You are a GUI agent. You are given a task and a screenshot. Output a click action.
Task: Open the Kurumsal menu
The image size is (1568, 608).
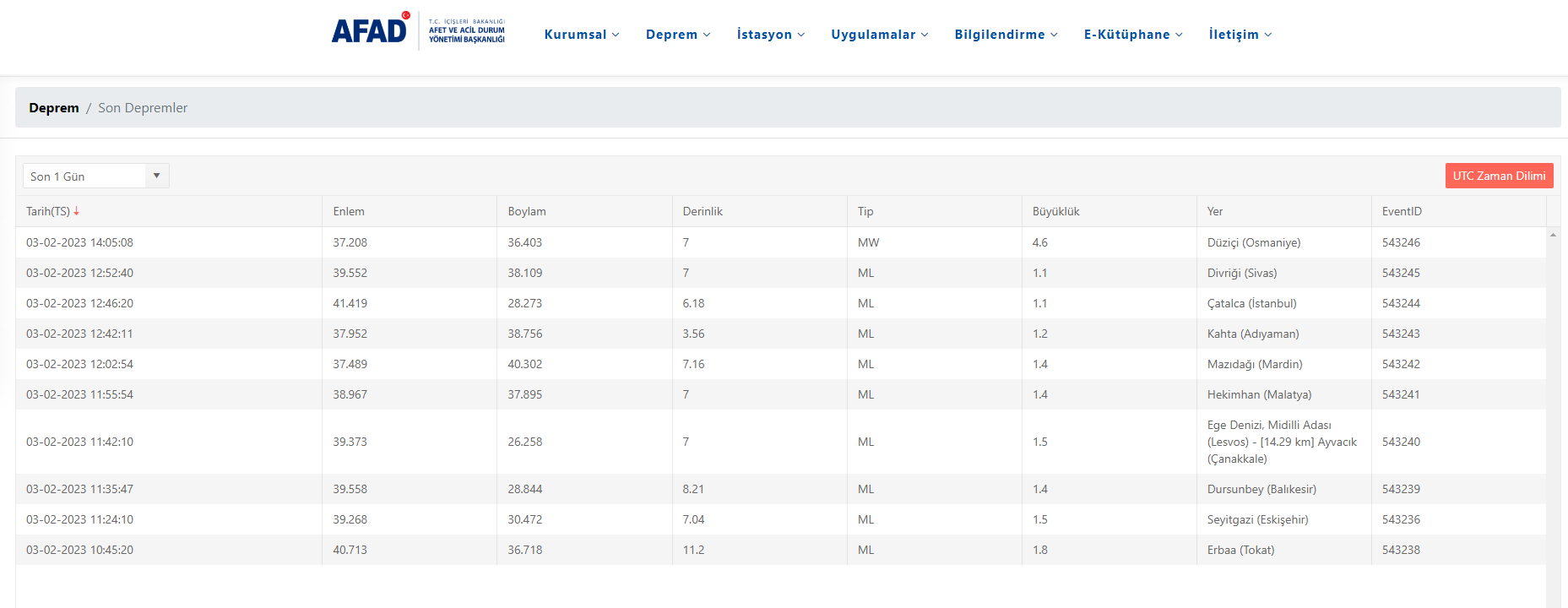click(x=581, y=35)
